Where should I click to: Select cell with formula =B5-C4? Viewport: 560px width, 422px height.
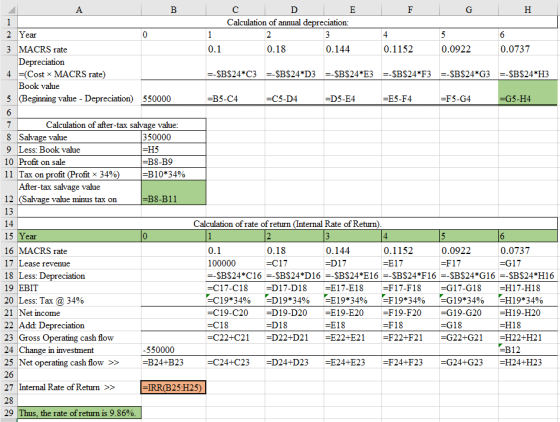(236, 92)
